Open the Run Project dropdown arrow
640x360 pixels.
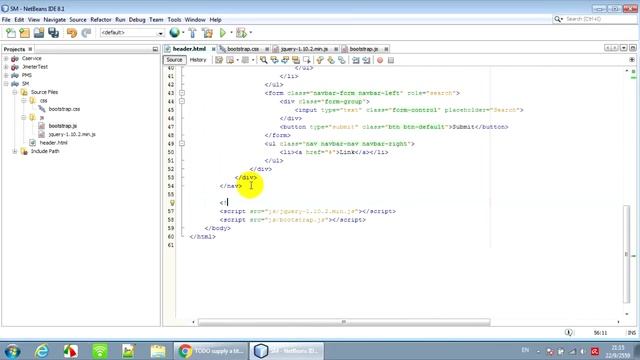click(231, 33)
